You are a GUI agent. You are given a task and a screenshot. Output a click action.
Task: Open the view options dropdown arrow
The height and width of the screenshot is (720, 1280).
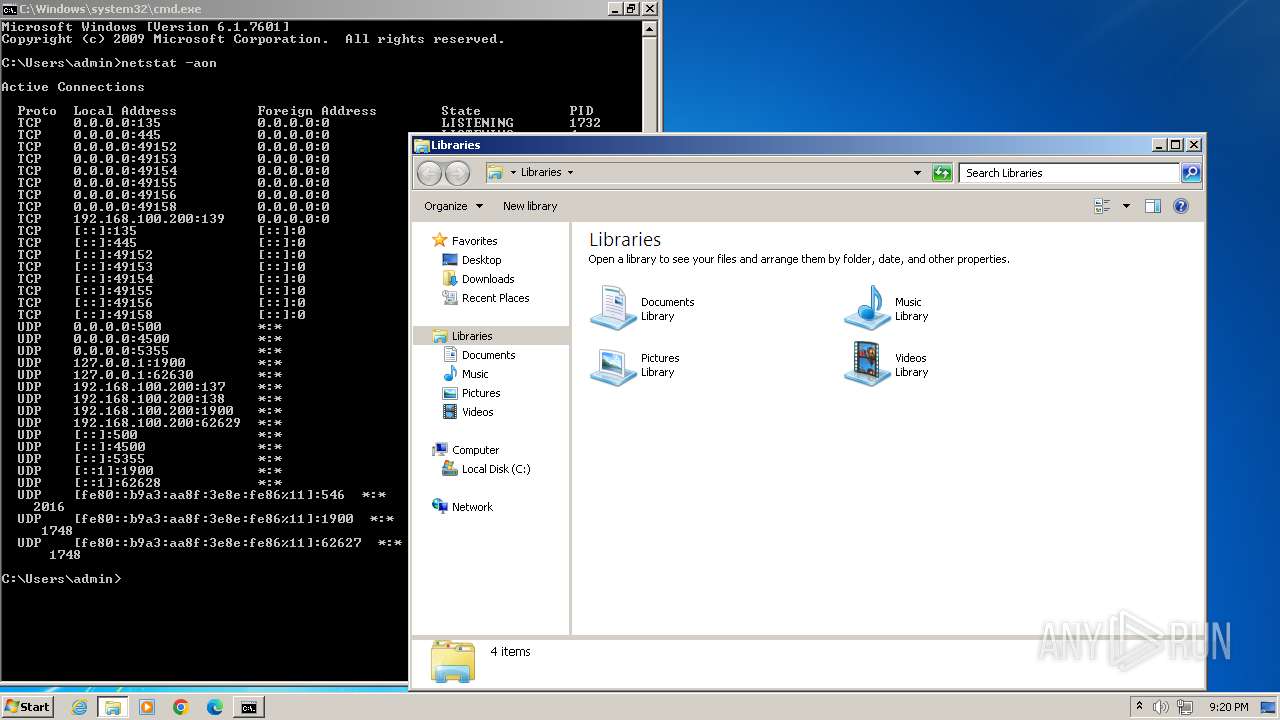[1126, 206]
